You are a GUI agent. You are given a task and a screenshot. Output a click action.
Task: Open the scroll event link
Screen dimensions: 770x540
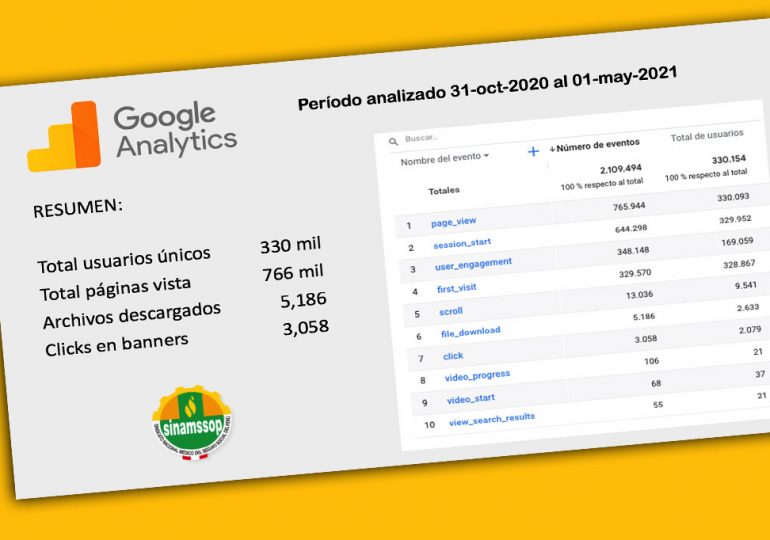pyautogui.click(x=451, y=311)
